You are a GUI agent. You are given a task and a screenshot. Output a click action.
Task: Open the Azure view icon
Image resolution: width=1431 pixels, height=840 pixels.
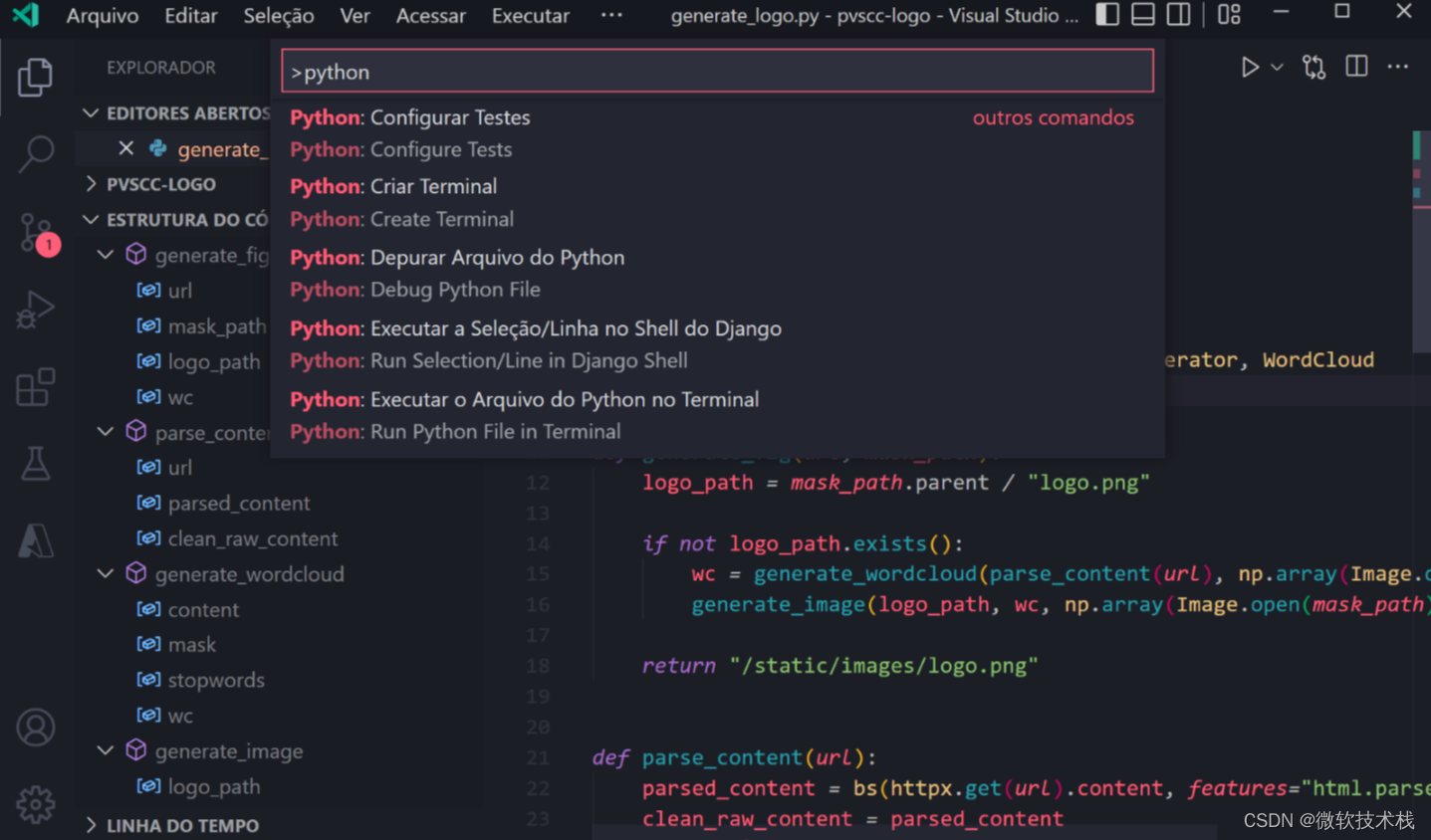click(35, 540)
